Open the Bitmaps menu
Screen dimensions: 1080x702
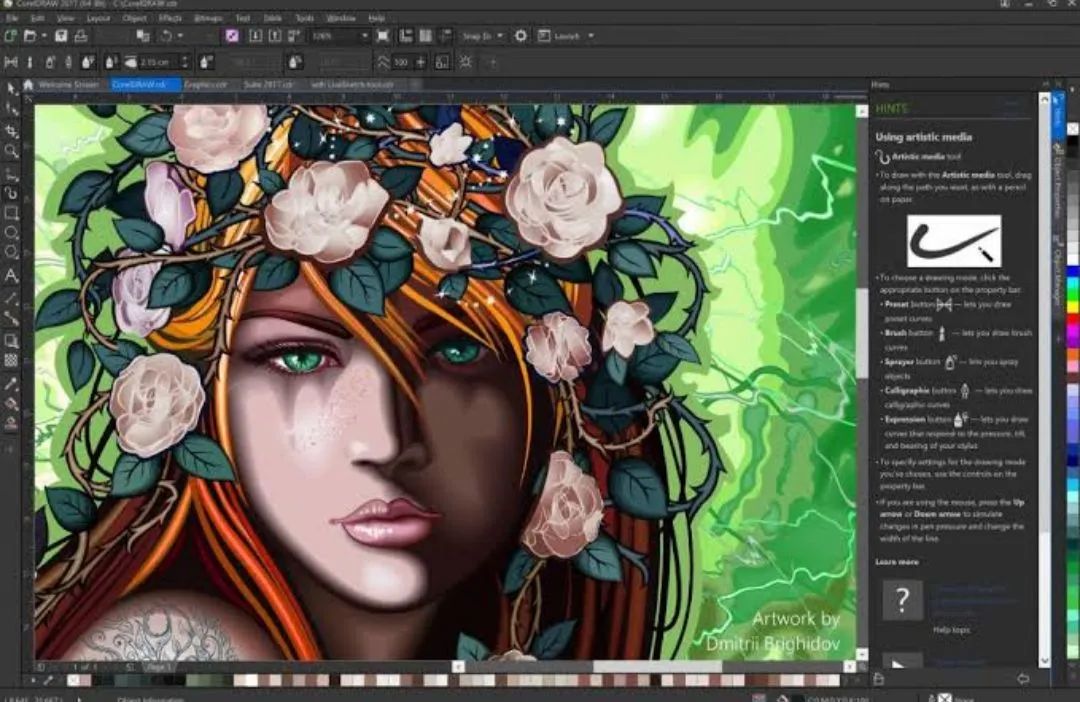(207, 18)
